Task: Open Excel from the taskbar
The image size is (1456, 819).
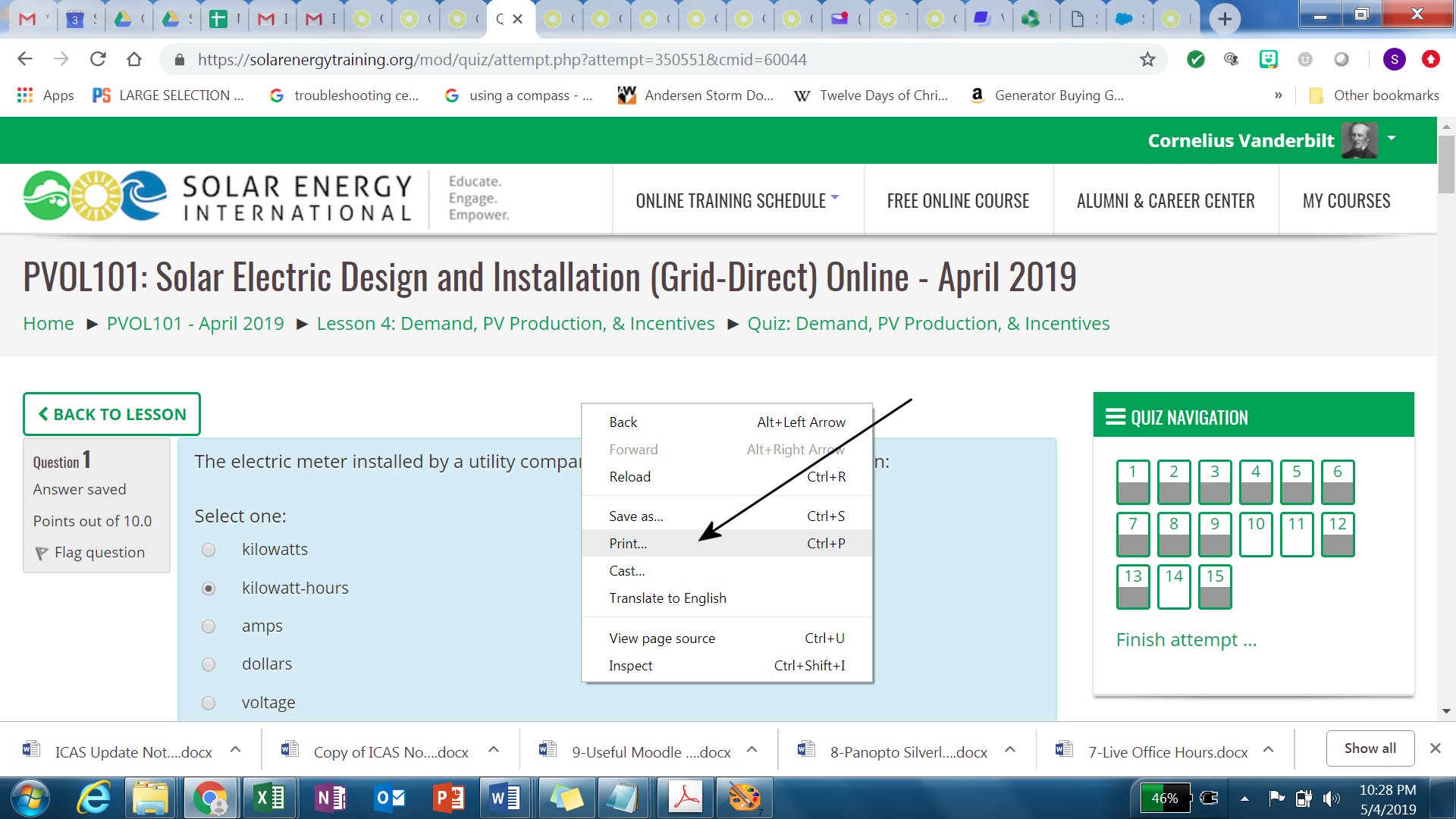Action: coord(269,798)
